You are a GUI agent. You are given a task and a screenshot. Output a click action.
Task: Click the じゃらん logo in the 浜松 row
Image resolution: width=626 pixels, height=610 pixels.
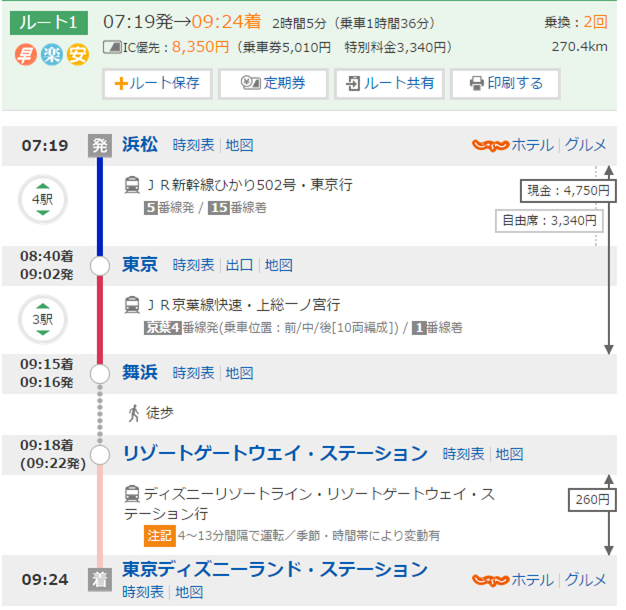(489, 145)
